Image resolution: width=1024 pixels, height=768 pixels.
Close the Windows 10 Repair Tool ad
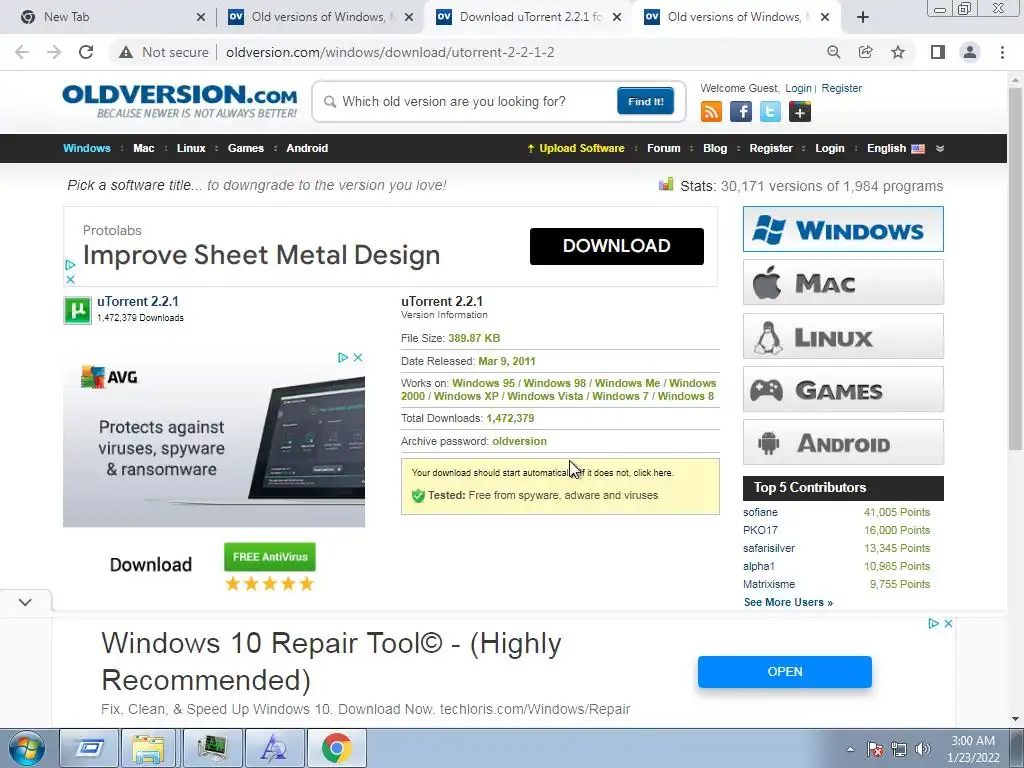(948, 624)
